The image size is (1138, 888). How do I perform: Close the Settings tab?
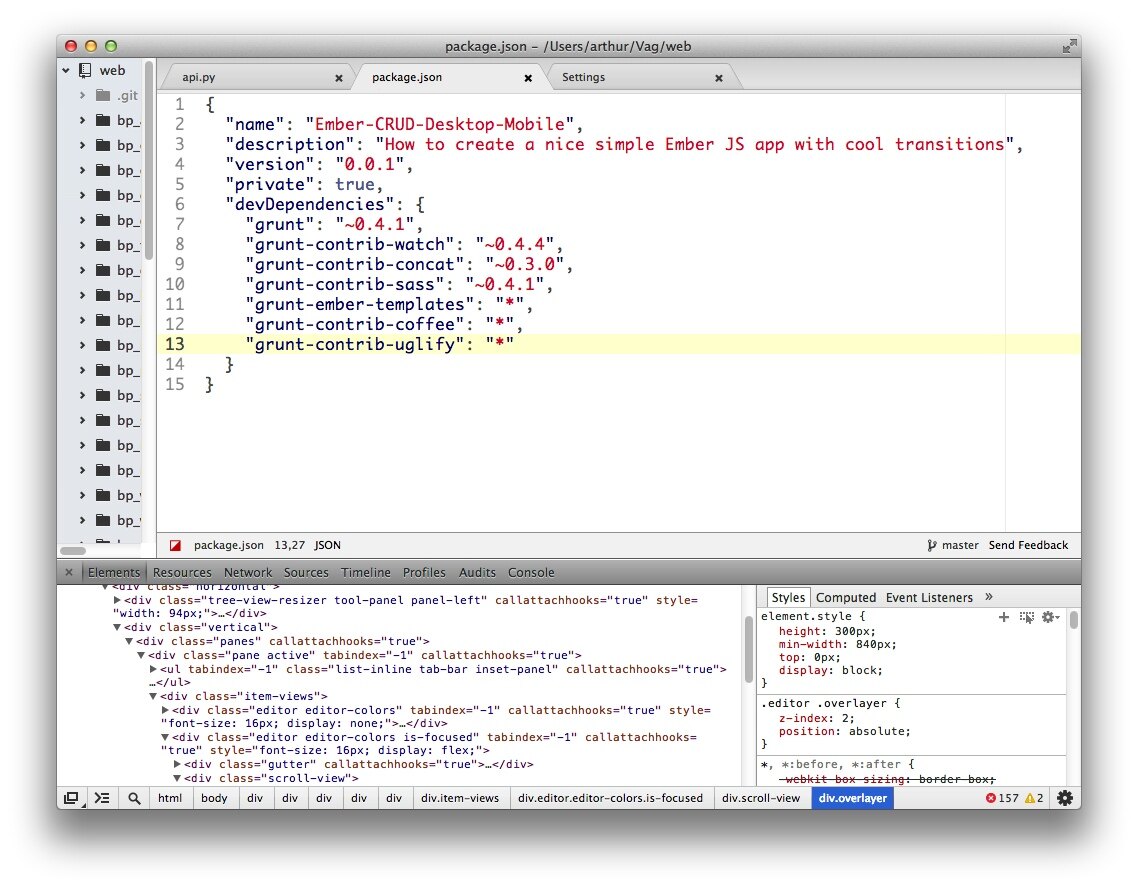click(x=719, y=78)
